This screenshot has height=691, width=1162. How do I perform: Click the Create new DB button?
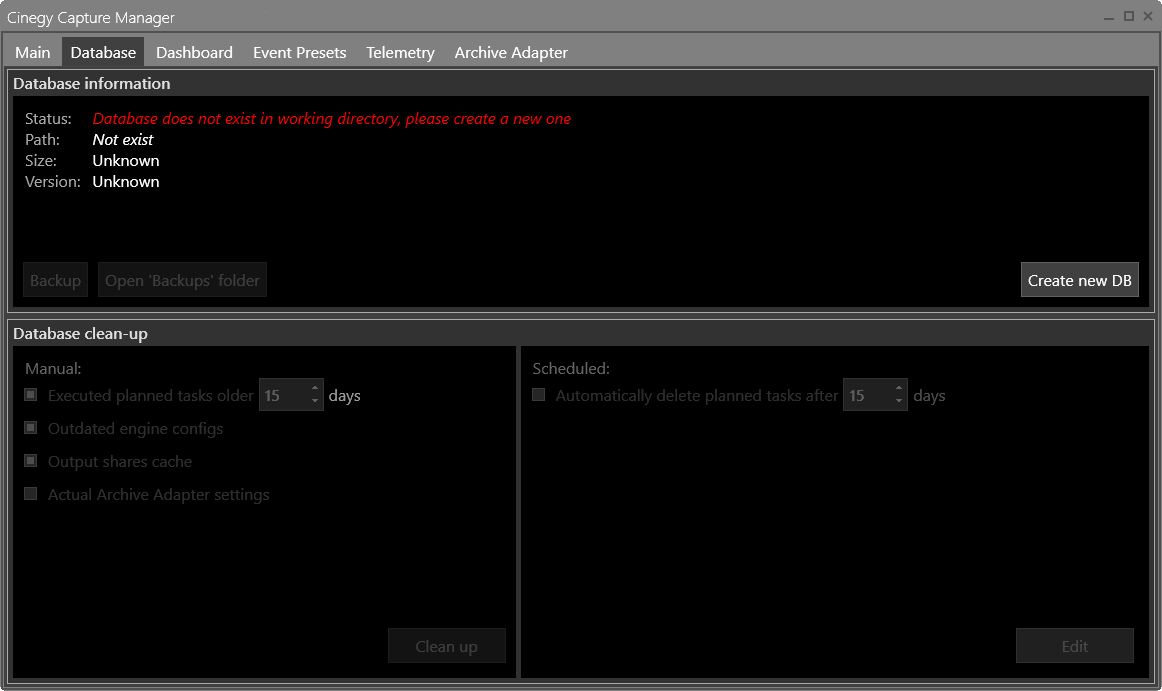point(1079,280)
